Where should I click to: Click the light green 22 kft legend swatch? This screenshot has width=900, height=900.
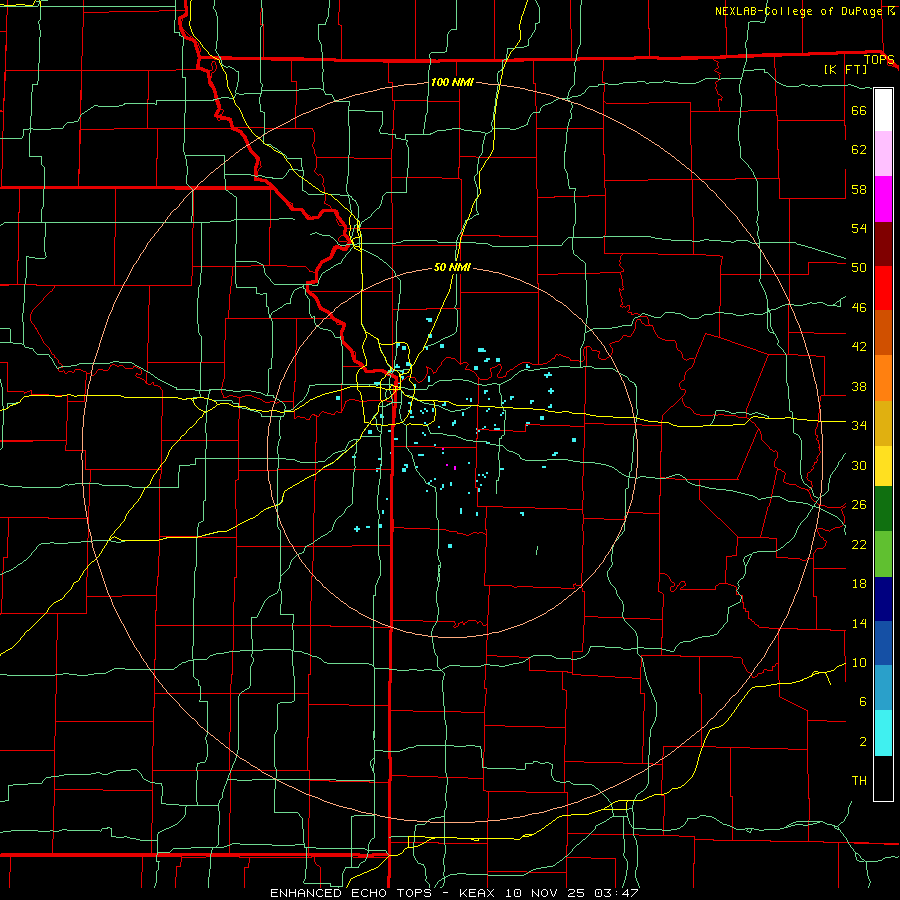tap(883, 554)
